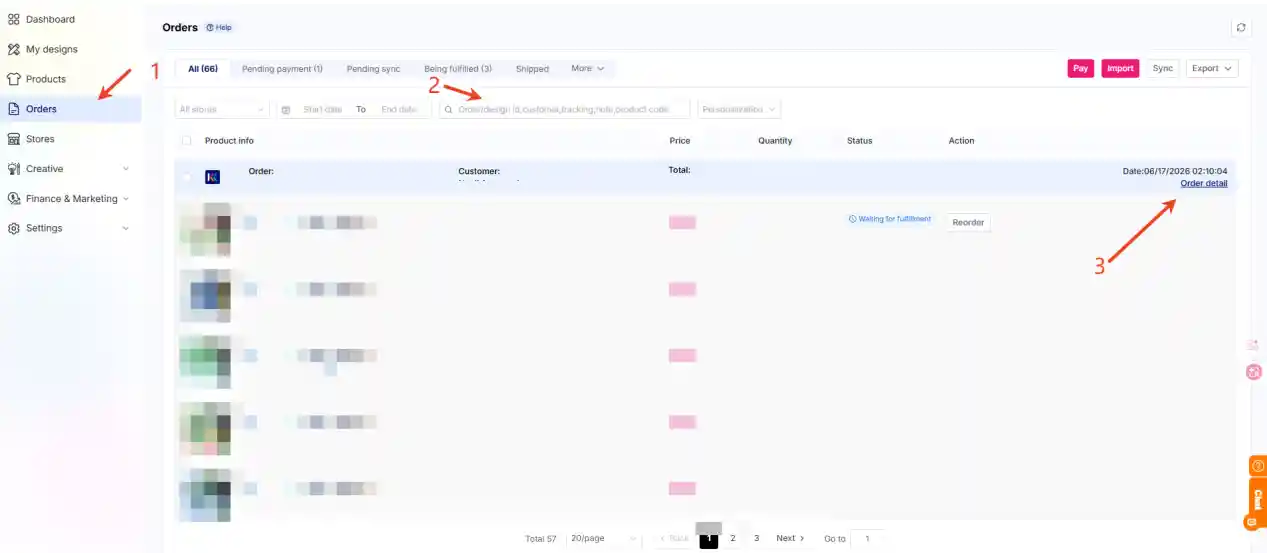Click the order date 06/17/2026 text
This screenshot has height=553, width=1267.
click(1175, 171)
